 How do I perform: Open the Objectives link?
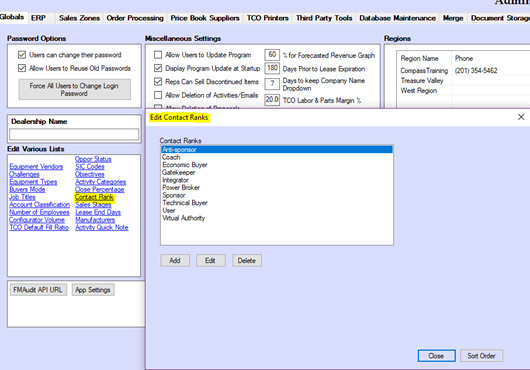click(x=90, y=174)
